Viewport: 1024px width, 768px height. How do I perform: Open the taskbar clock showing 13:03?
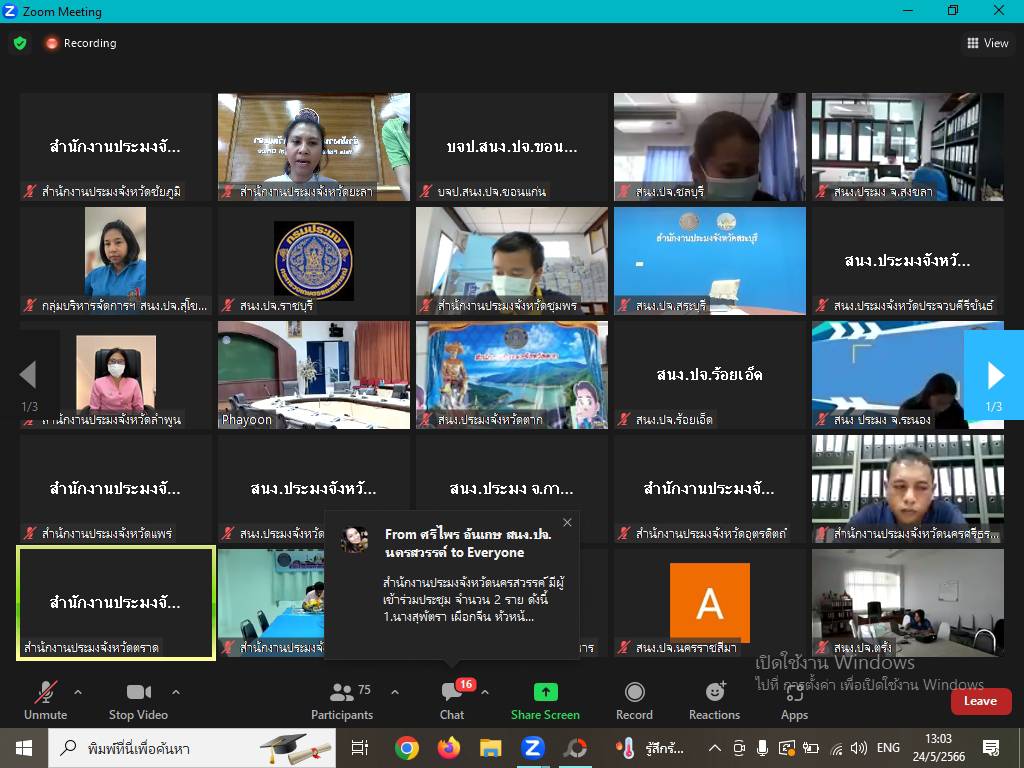tap(938, 748)
